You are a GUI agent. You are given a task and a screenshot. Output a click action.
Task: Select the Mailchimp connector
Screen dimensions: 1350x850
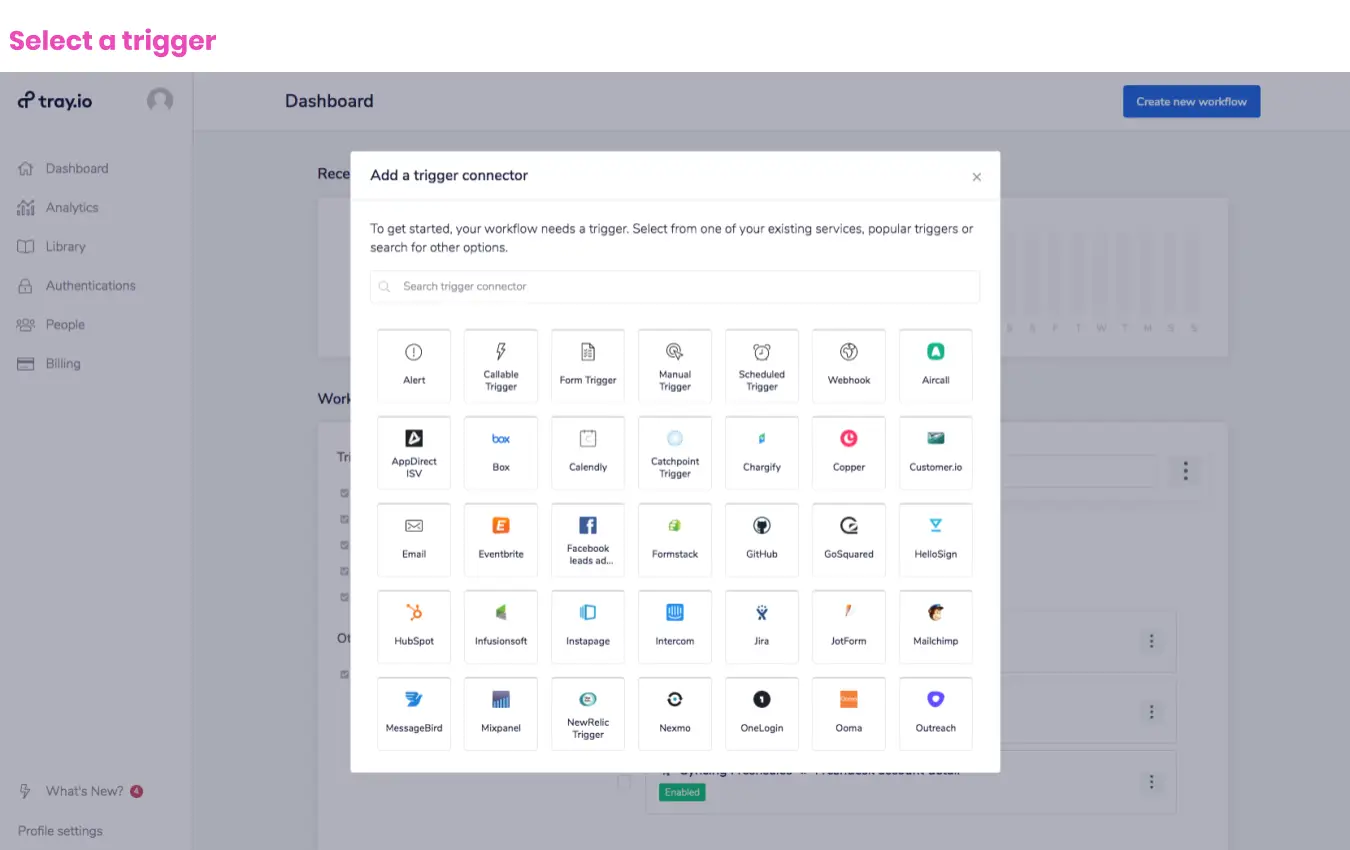(936, 627)
